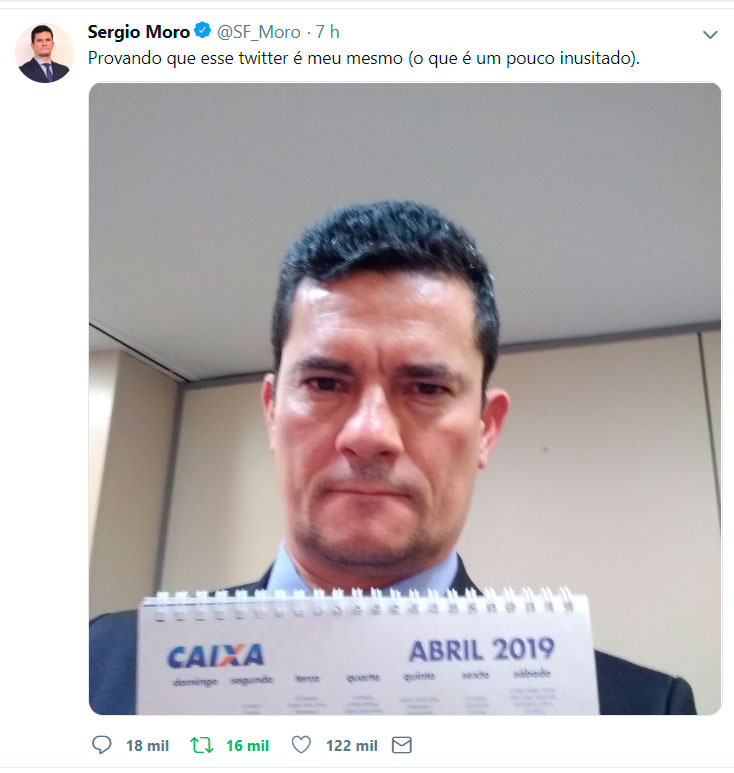Click the green retweet arrows icon

point(202,745)
